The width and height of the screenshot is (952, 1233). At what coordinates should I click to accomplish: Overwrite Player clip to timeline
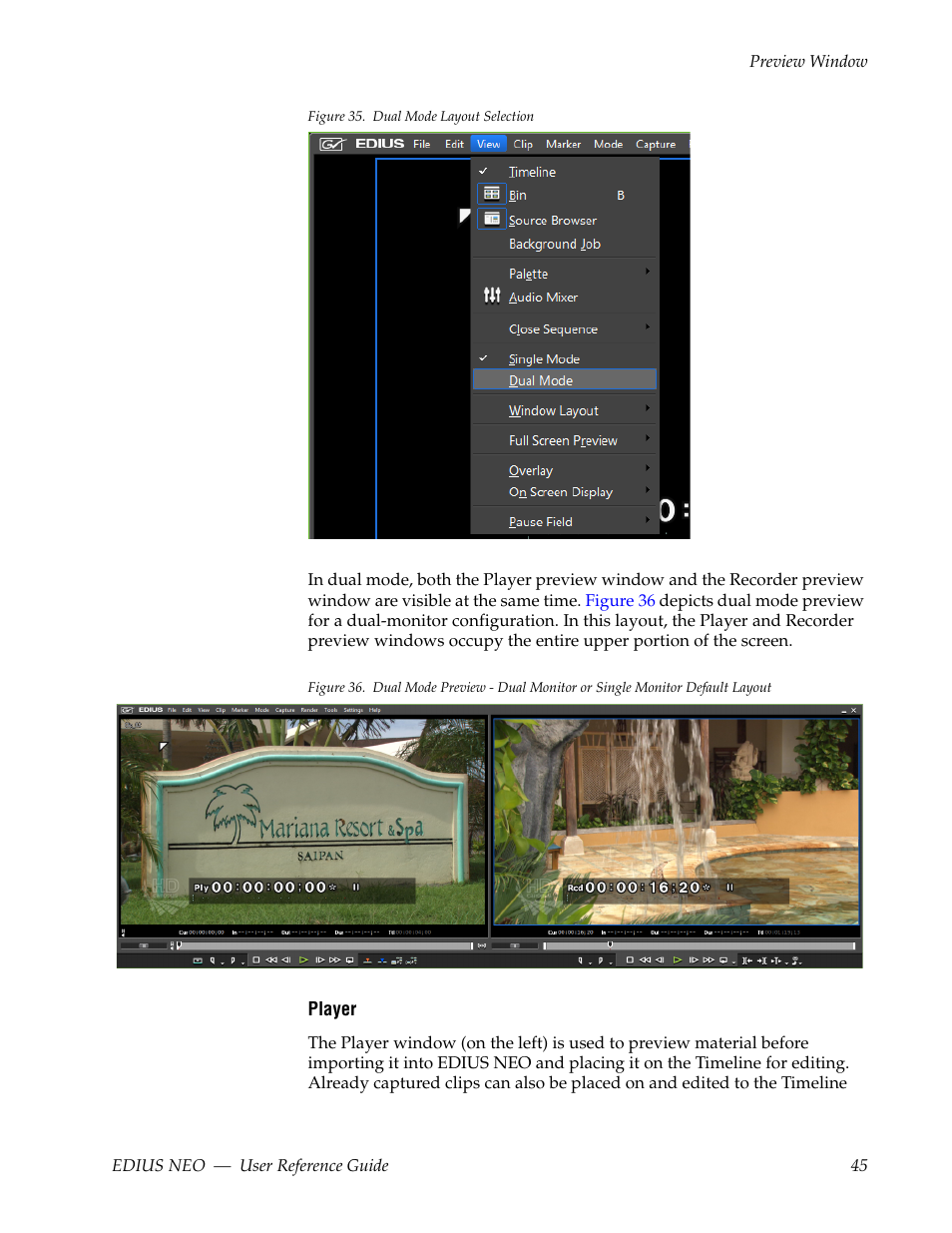[x=382, y=960]
